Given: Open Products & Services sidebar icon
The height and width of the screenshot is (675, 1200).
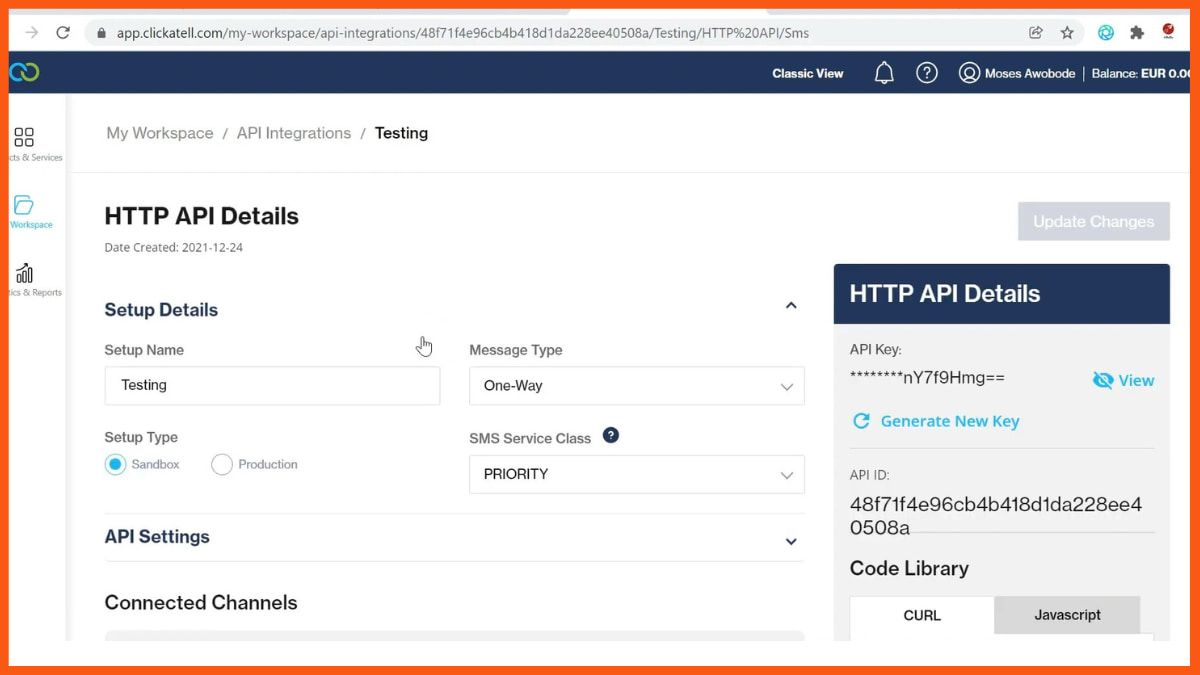Looking at the screenshot, I should 25,138.
